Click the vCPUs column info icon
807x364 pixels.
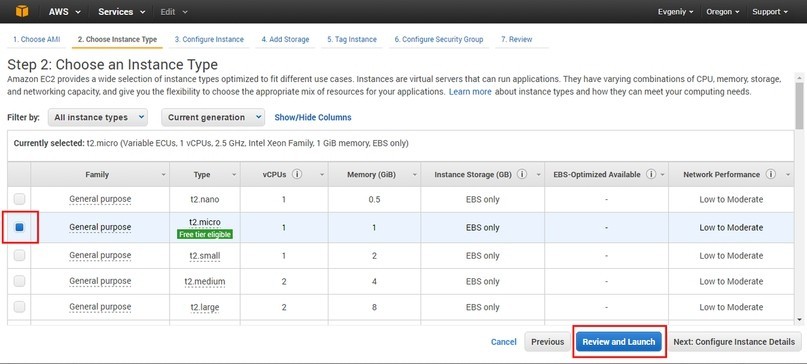[297, 174]
